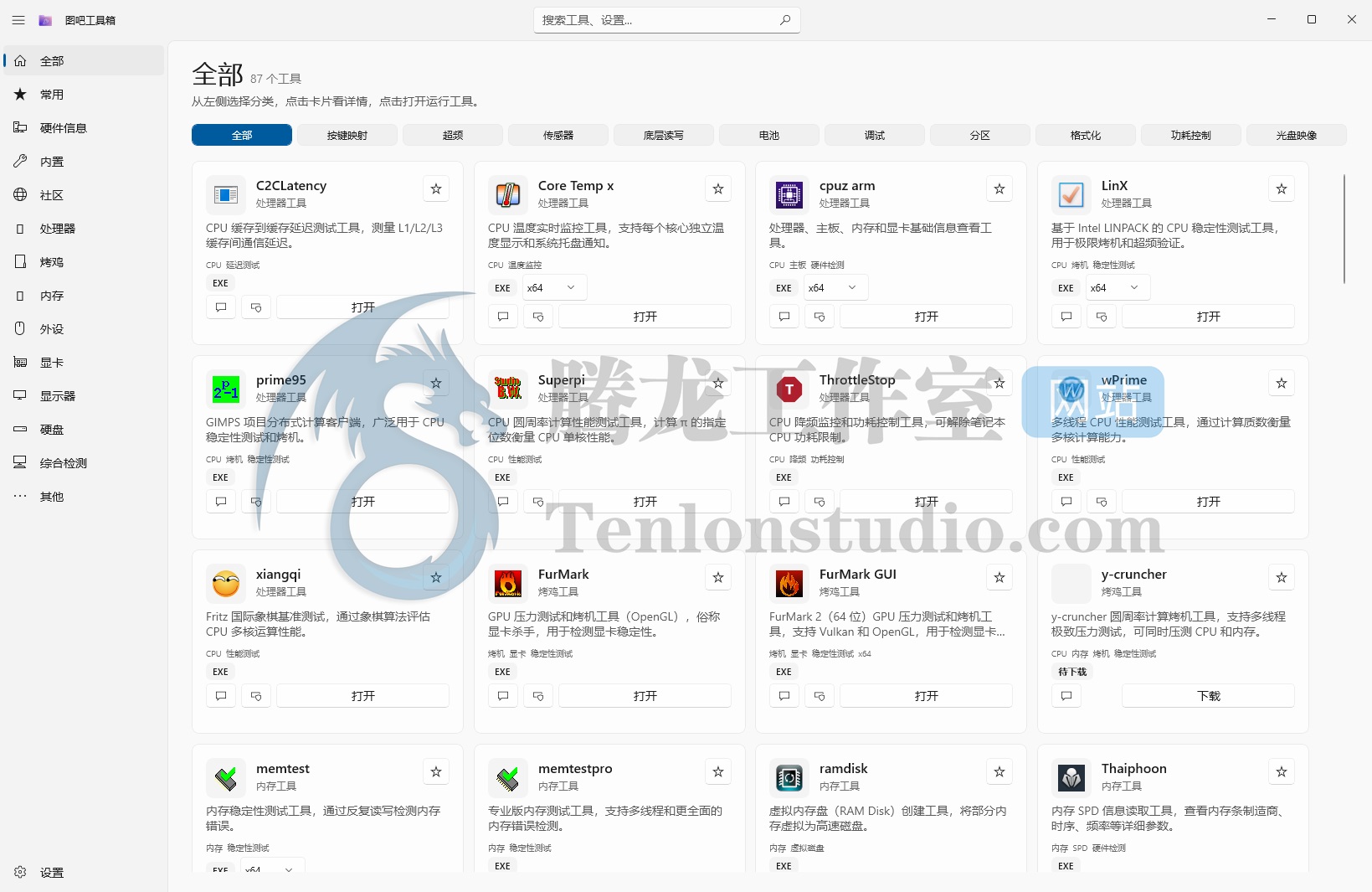
Task: Click the shield icon on wPrime card
Action: pos(1102,502)
